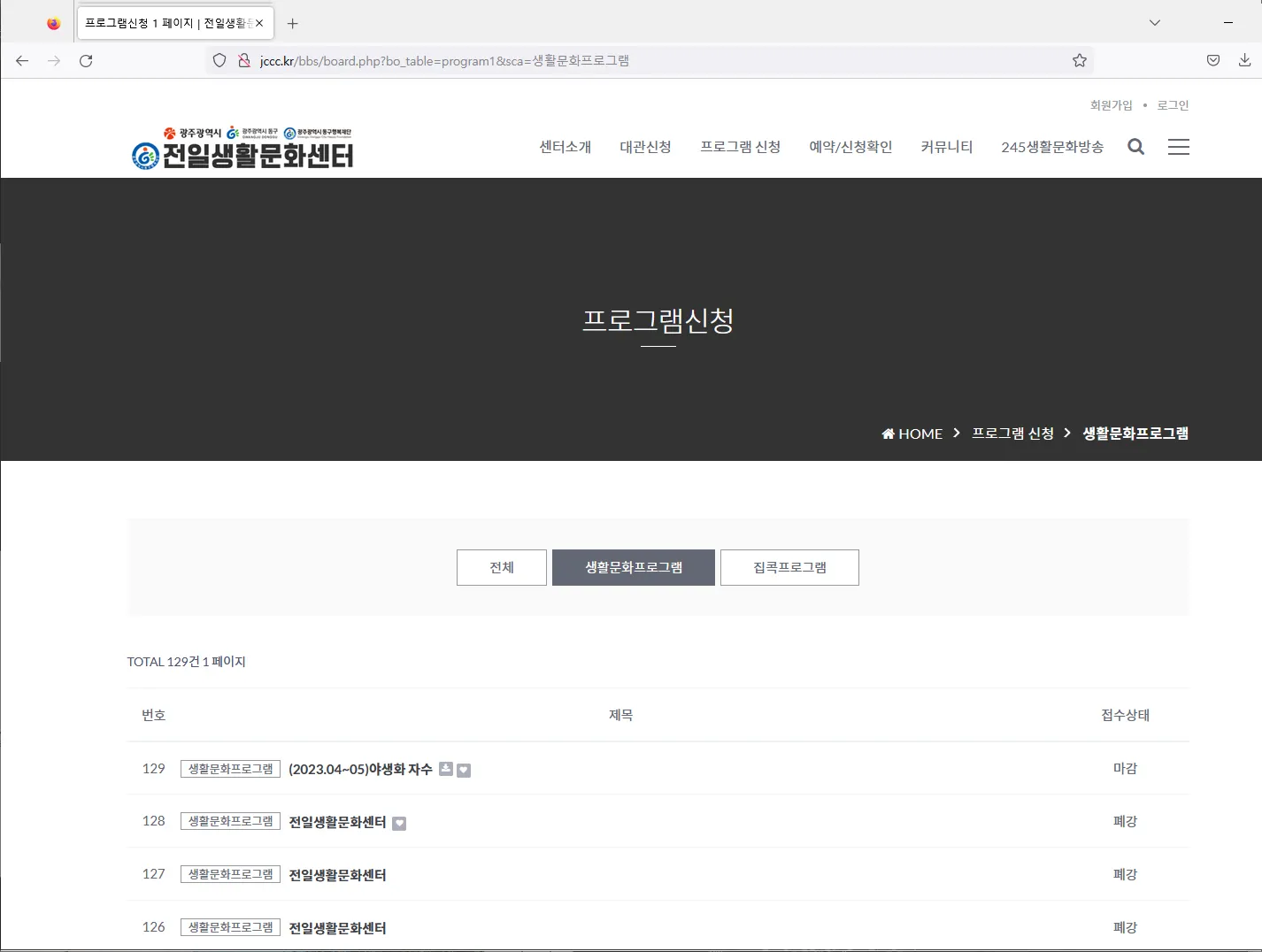Click the 전일생활문화센터 site logo
This screenshot has height=952, width=1262.
point(242,147)
